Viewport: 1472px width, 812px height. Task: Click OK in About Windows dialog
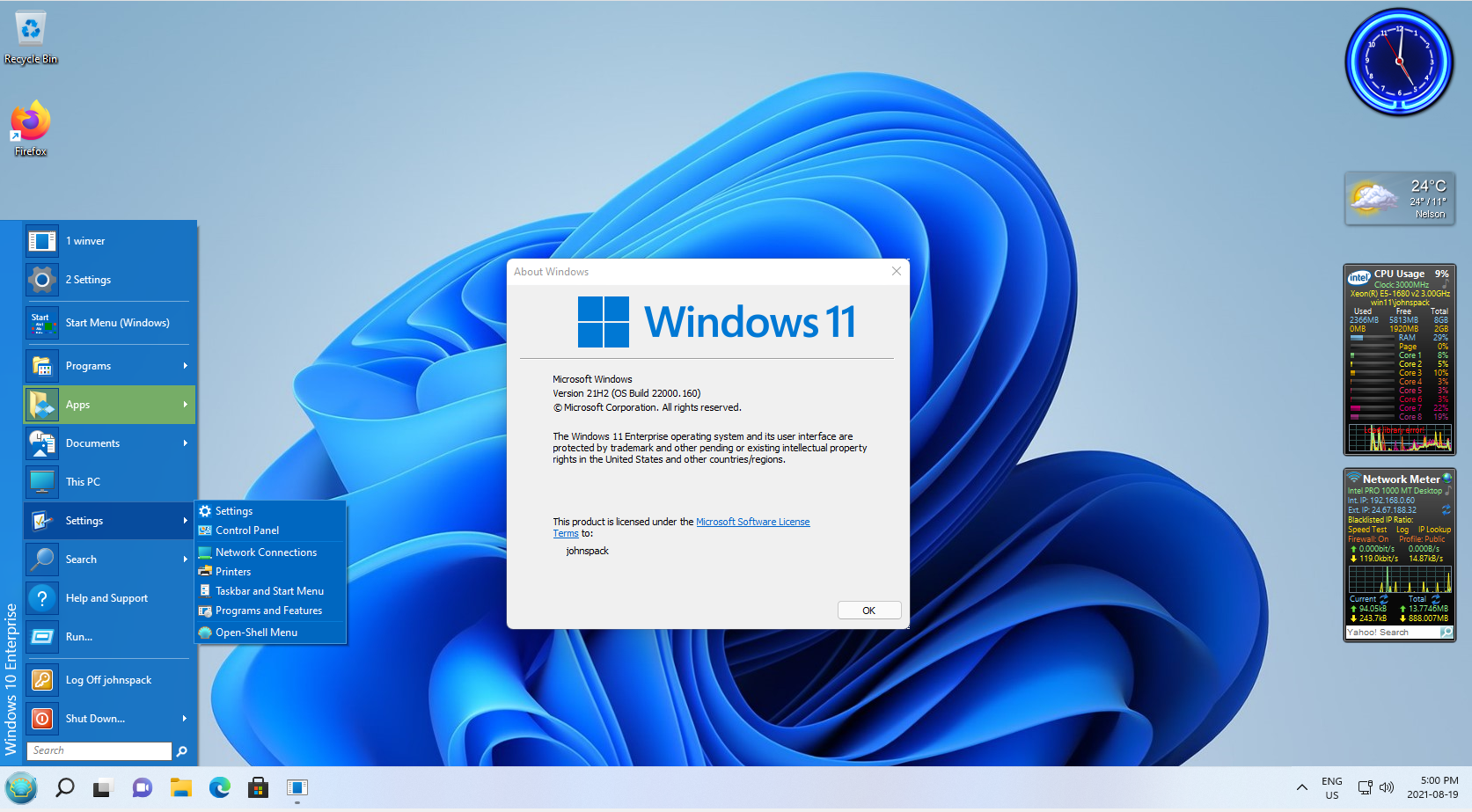(869, 611)
